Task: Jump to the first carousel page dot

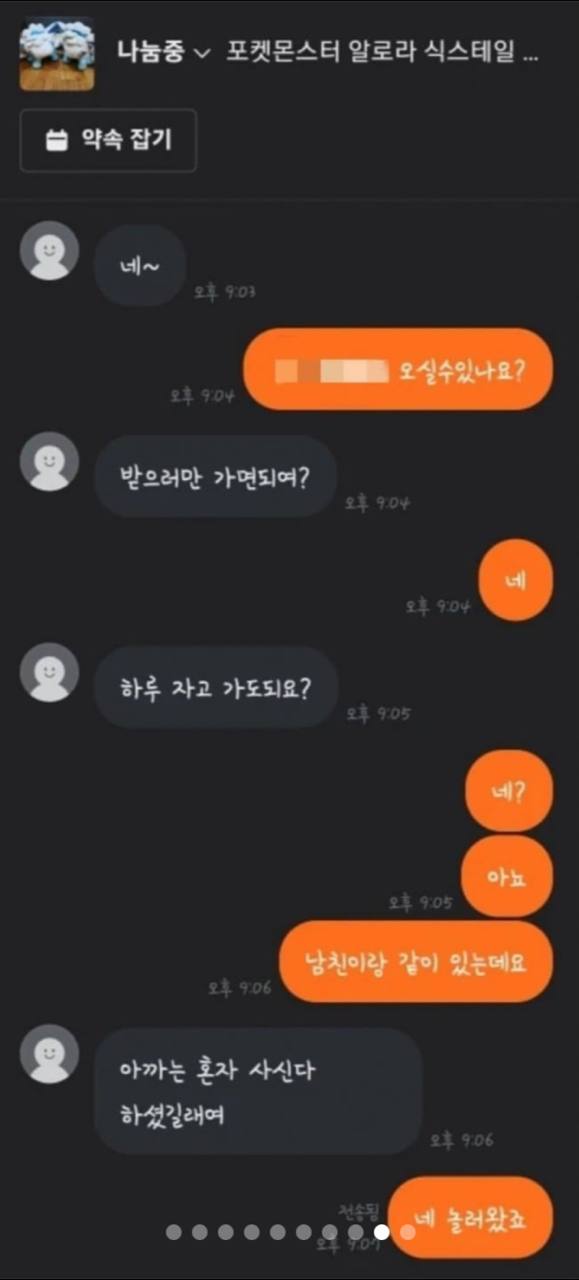Action: 174,1232
